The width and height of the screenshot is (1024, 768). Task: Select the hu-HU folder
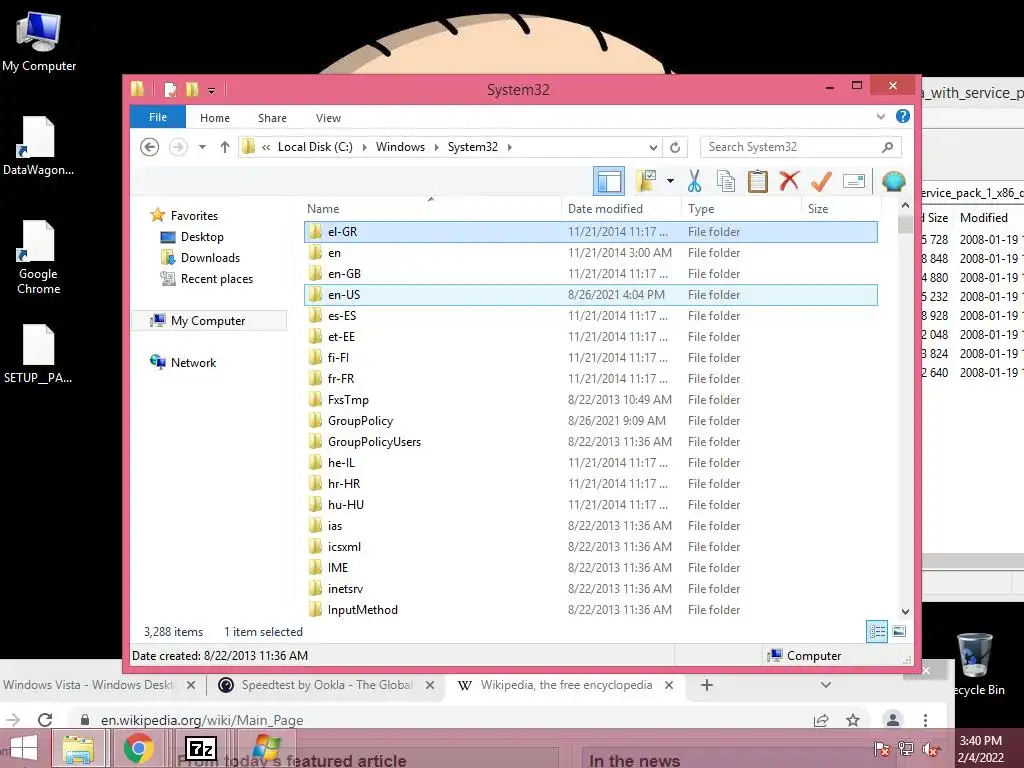coord(590,505)
